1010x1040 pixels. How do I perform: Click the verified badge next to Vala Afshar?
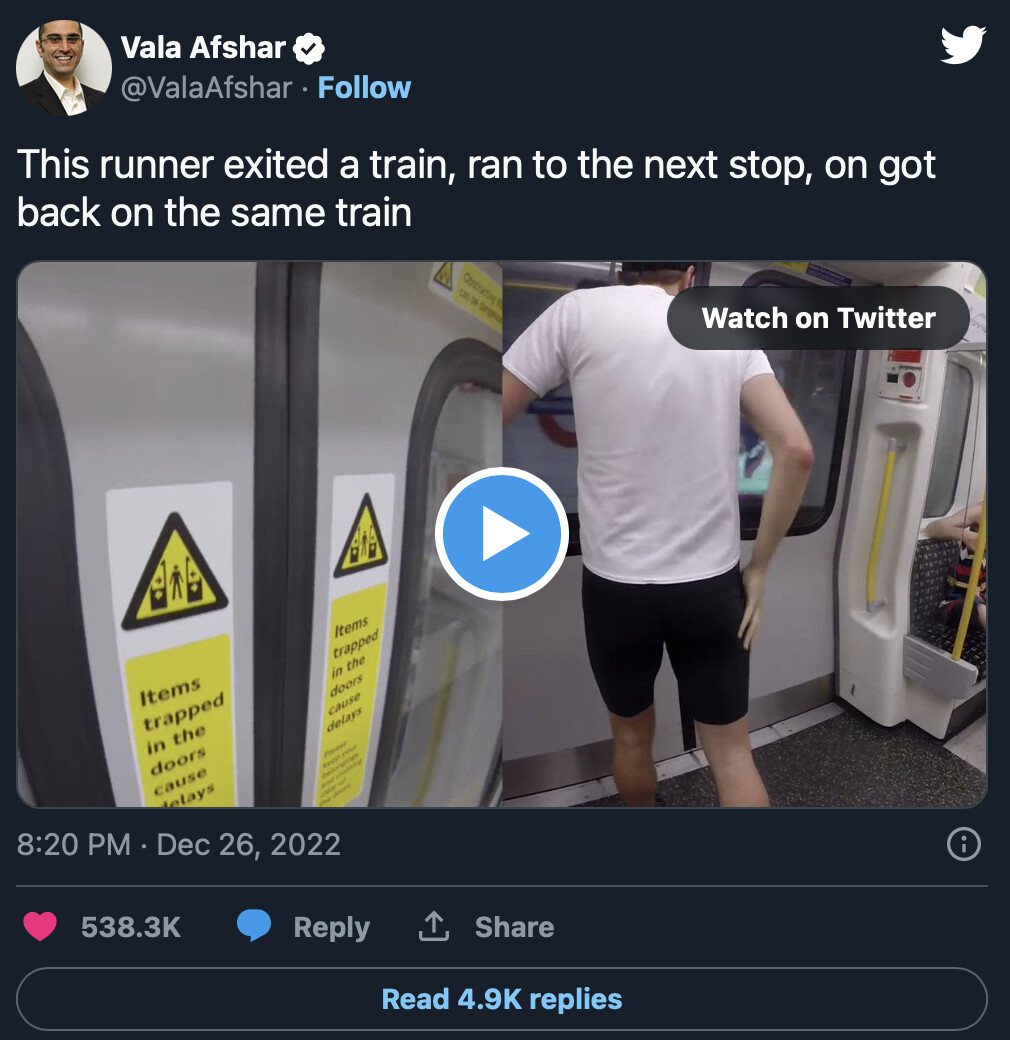308,49
